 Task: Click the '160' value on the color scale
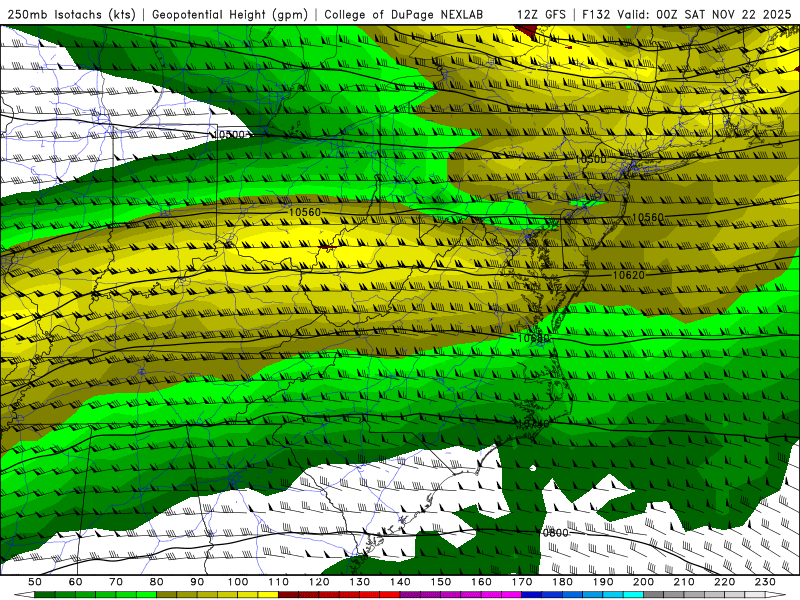tap(481, 582)
